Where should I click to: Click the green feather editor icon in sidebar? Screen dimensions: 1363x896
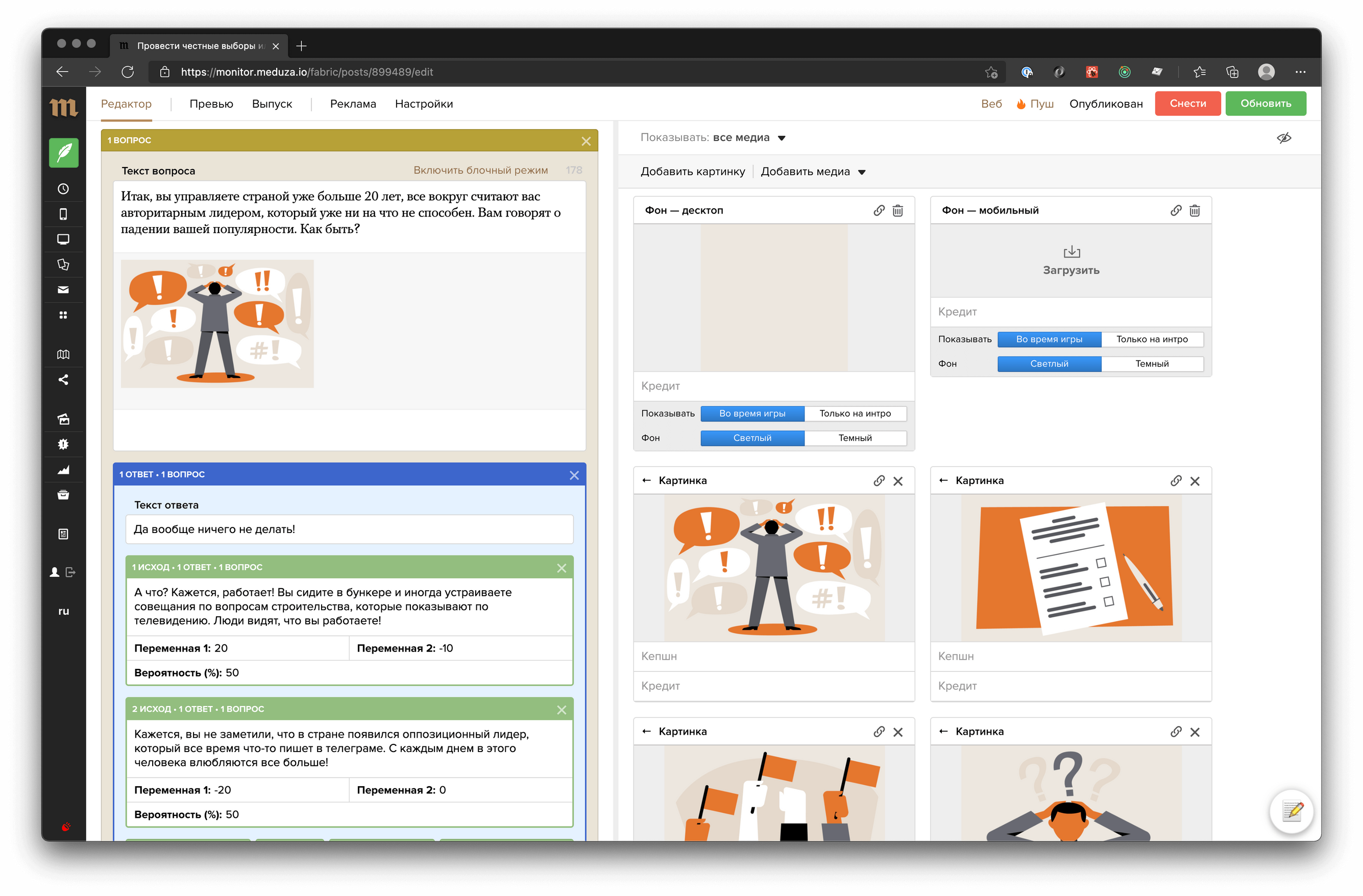[x=64, y=153]
